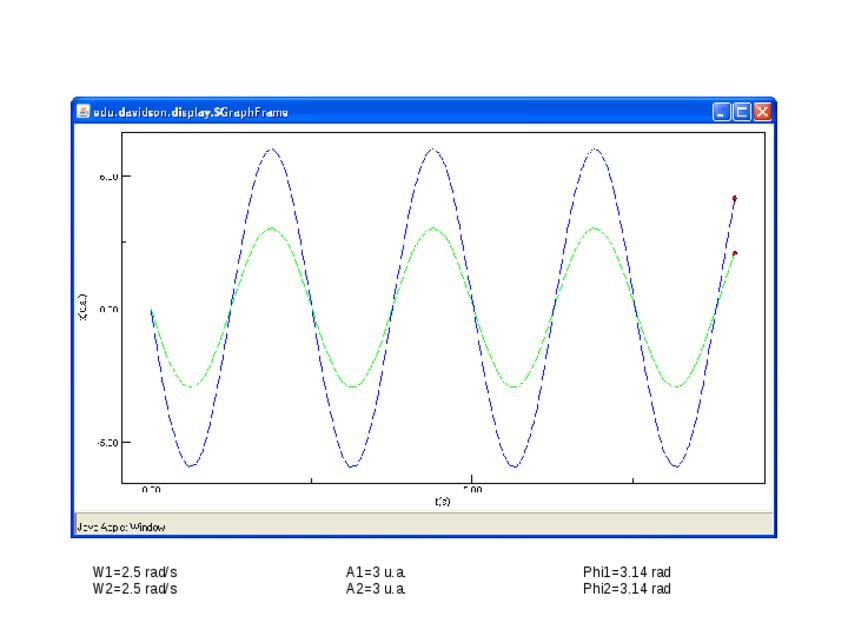Click the A2=3 u.a. label
Viewport: 848px width, 636px height.
(x=376, y=589)
